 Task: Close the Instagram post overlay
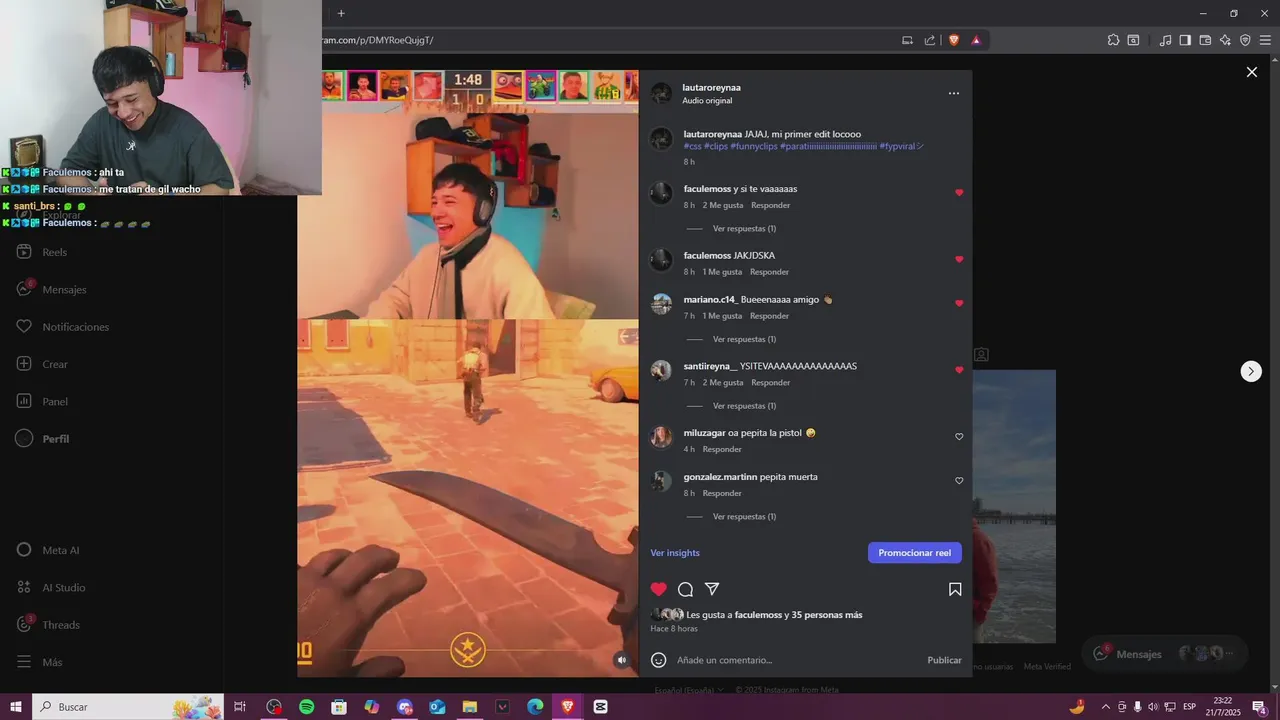point(1251,72)
